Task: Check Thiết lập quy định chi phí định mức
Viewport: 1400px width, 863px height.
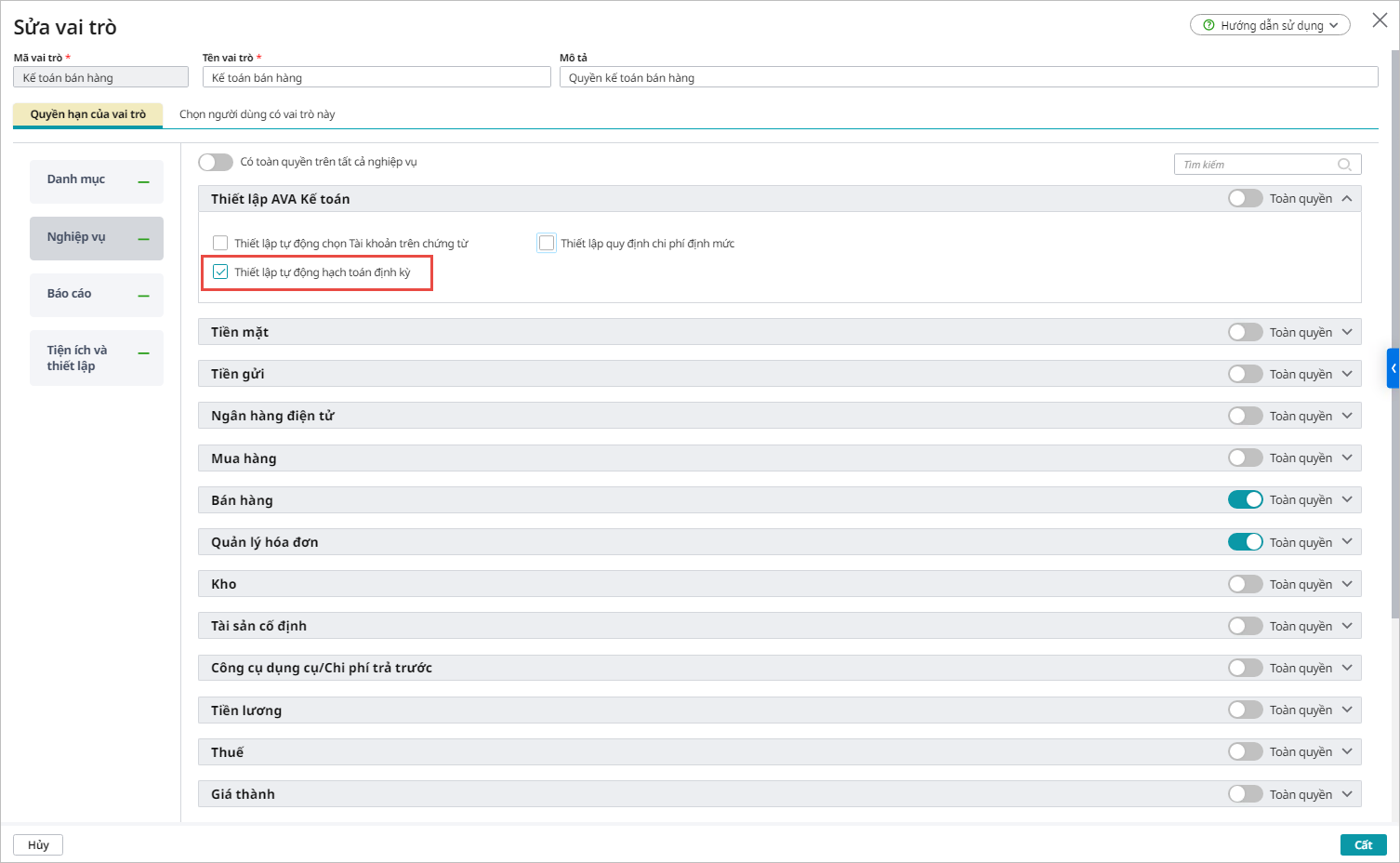Action: click(547, 244)
